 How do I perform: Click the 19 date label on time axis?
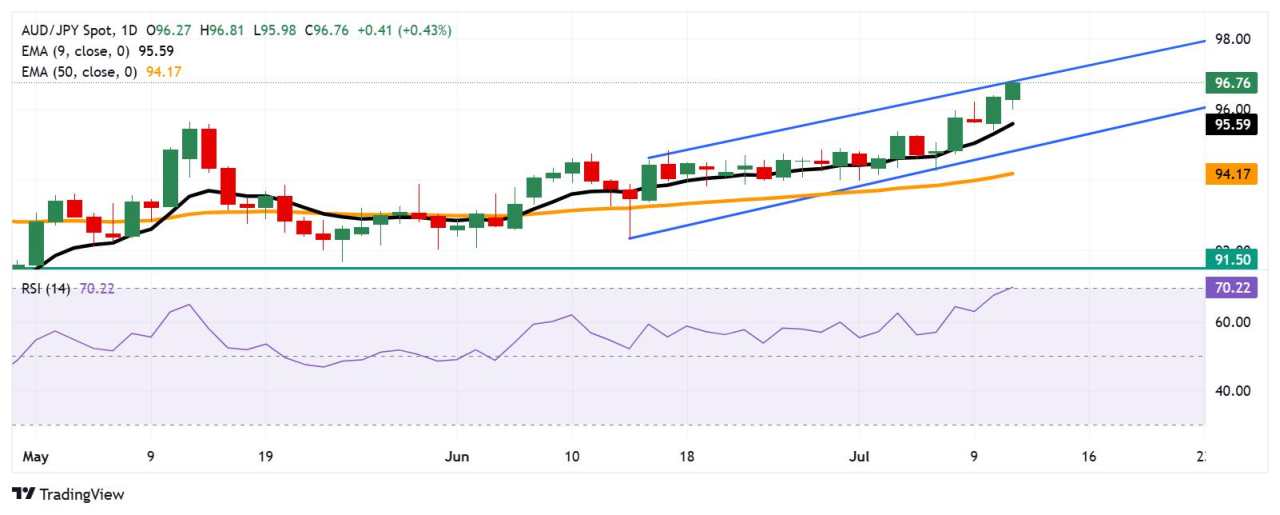(265, 457)
